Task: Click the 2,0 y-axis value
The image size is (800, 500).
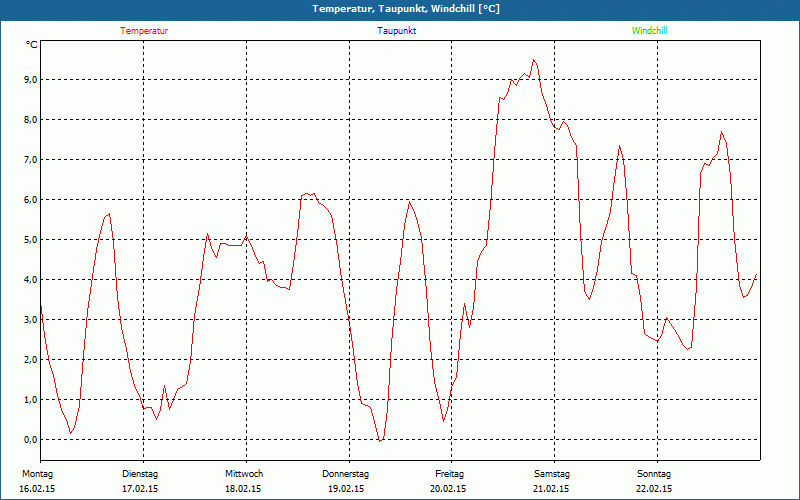Action: (32, 359)
